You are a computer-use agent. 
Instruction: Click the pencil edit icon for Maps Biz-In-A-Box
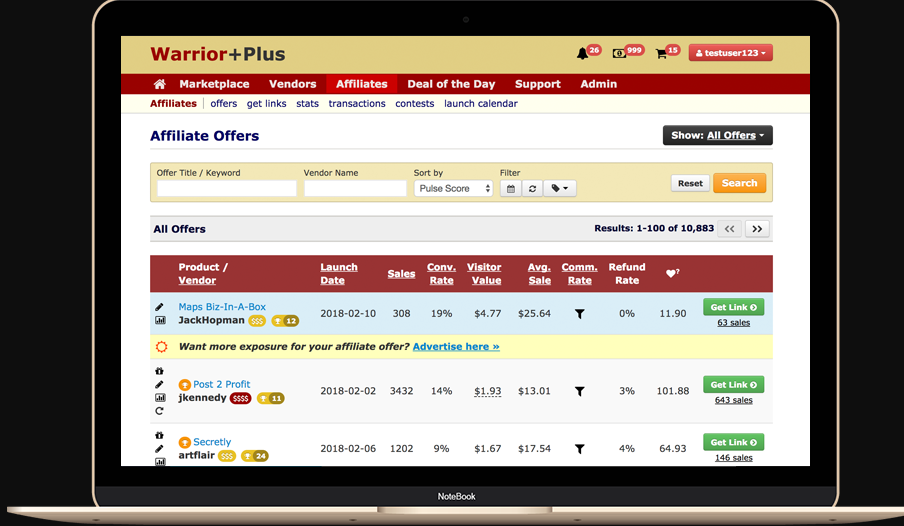160,307
